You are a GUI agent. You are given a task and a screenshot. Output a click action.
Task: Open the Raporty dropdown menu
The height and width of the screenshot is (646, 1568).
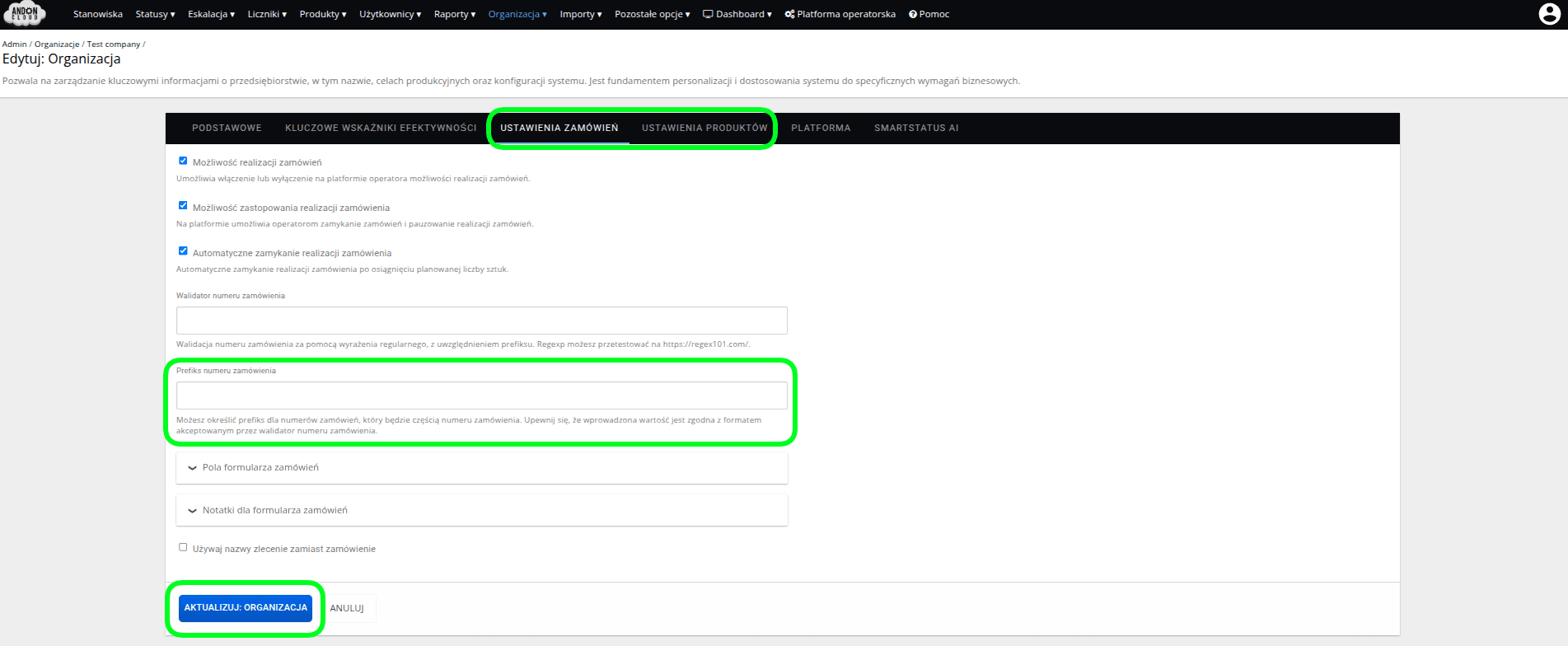(454, 14)
